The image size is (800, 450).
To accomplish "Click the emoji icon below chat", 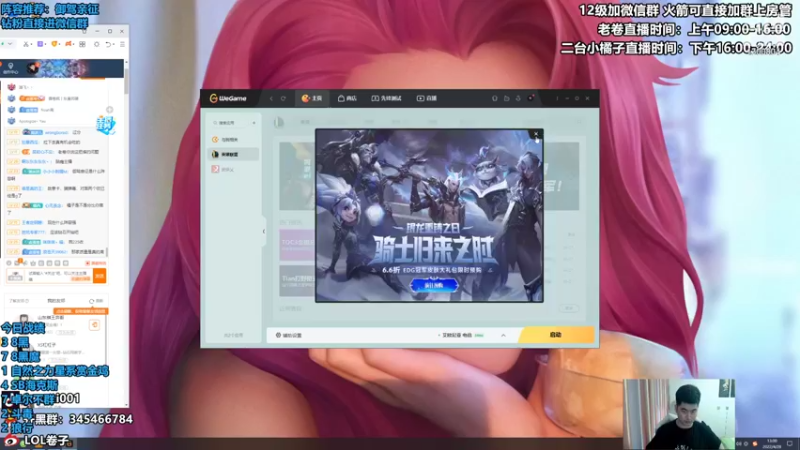I will pos(9,263).
